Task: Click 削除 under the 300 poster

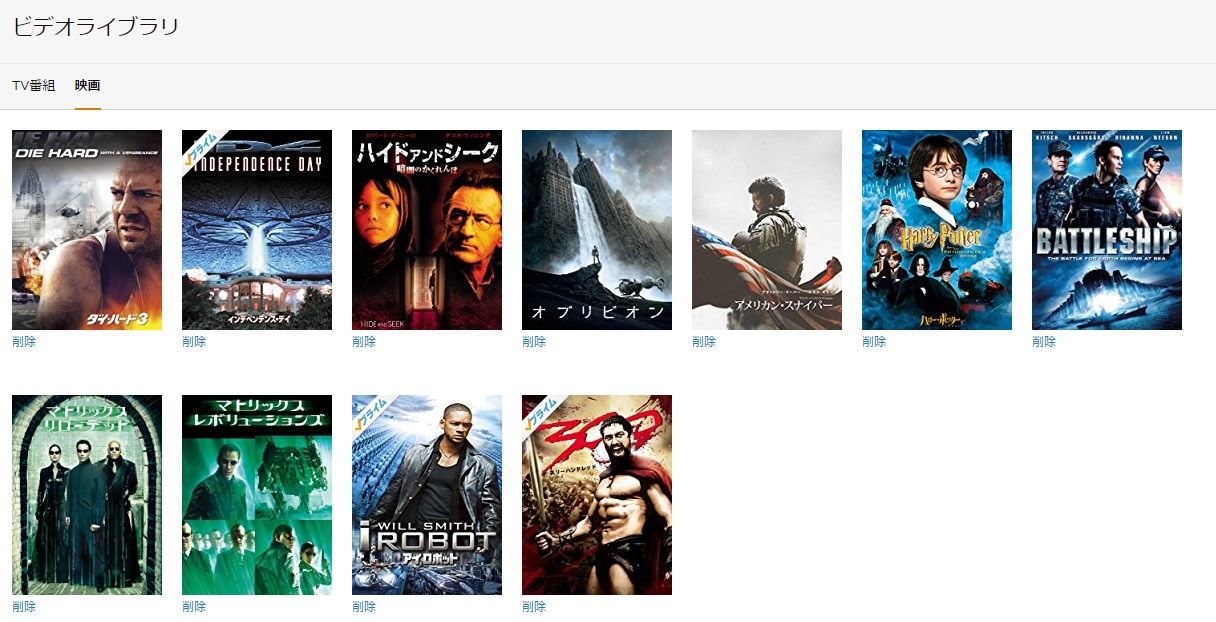Action: [x=534, y=607]
